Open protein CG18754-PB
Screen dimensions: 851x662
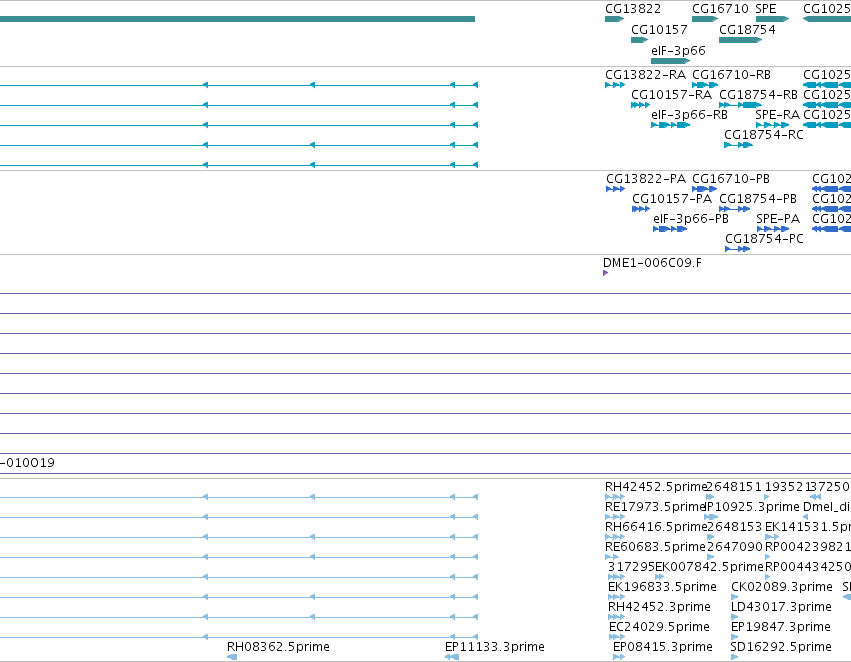[758, 199]
